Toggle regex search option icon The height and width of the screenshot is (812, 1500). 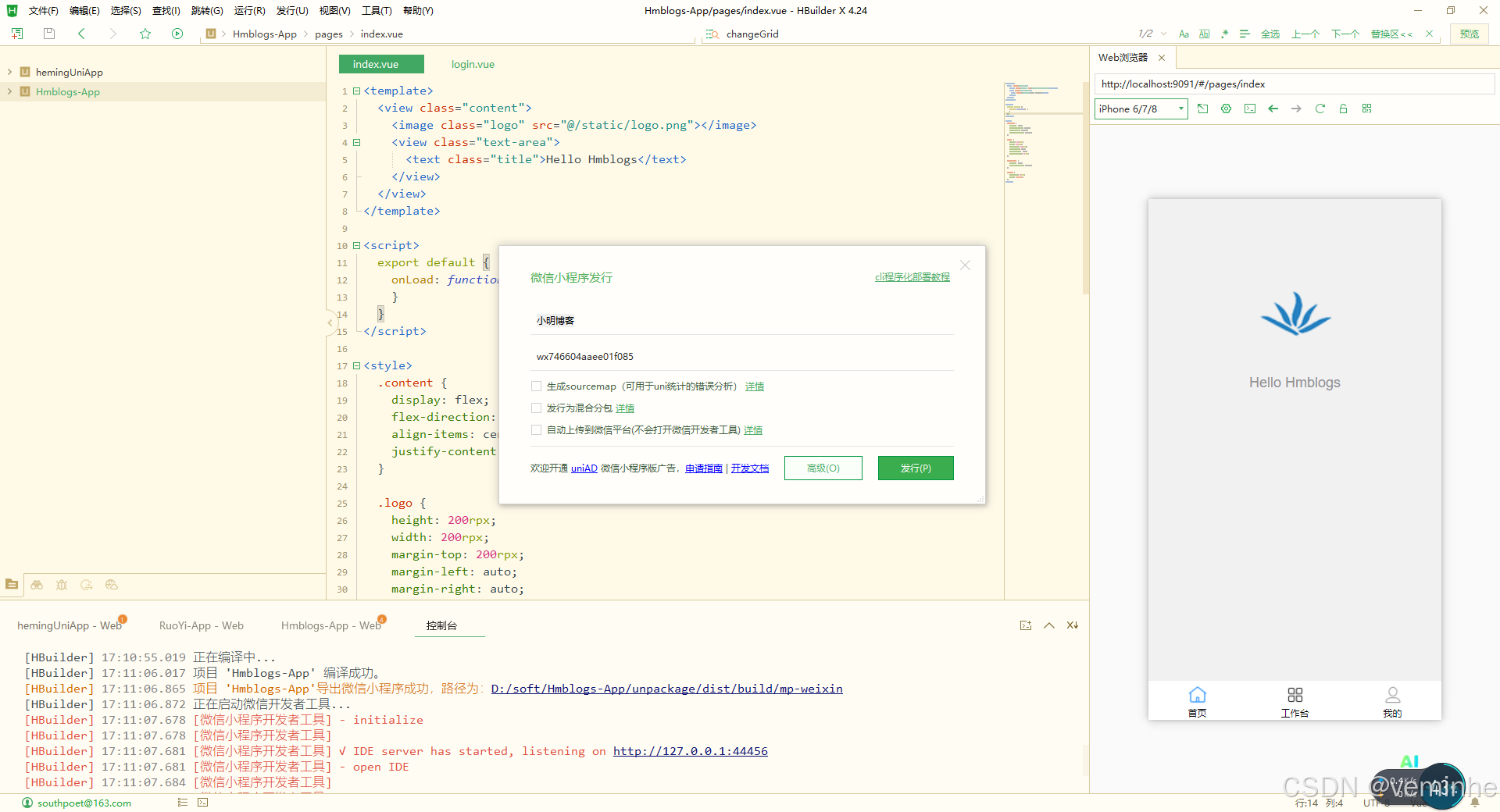pyautogui.click(x=1224, y=34)
